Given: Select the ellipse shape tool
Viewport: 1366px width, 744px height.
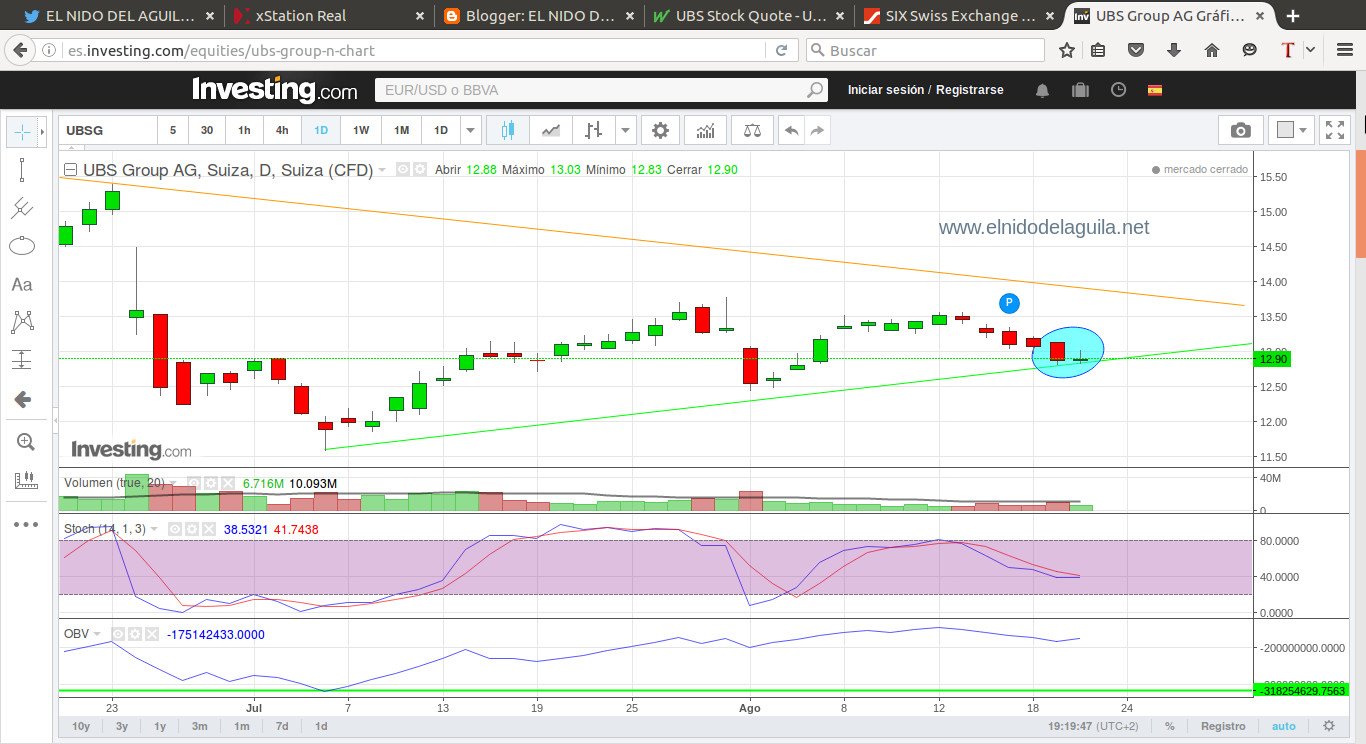Looking at the screenshot, I should tap(22, 246).
